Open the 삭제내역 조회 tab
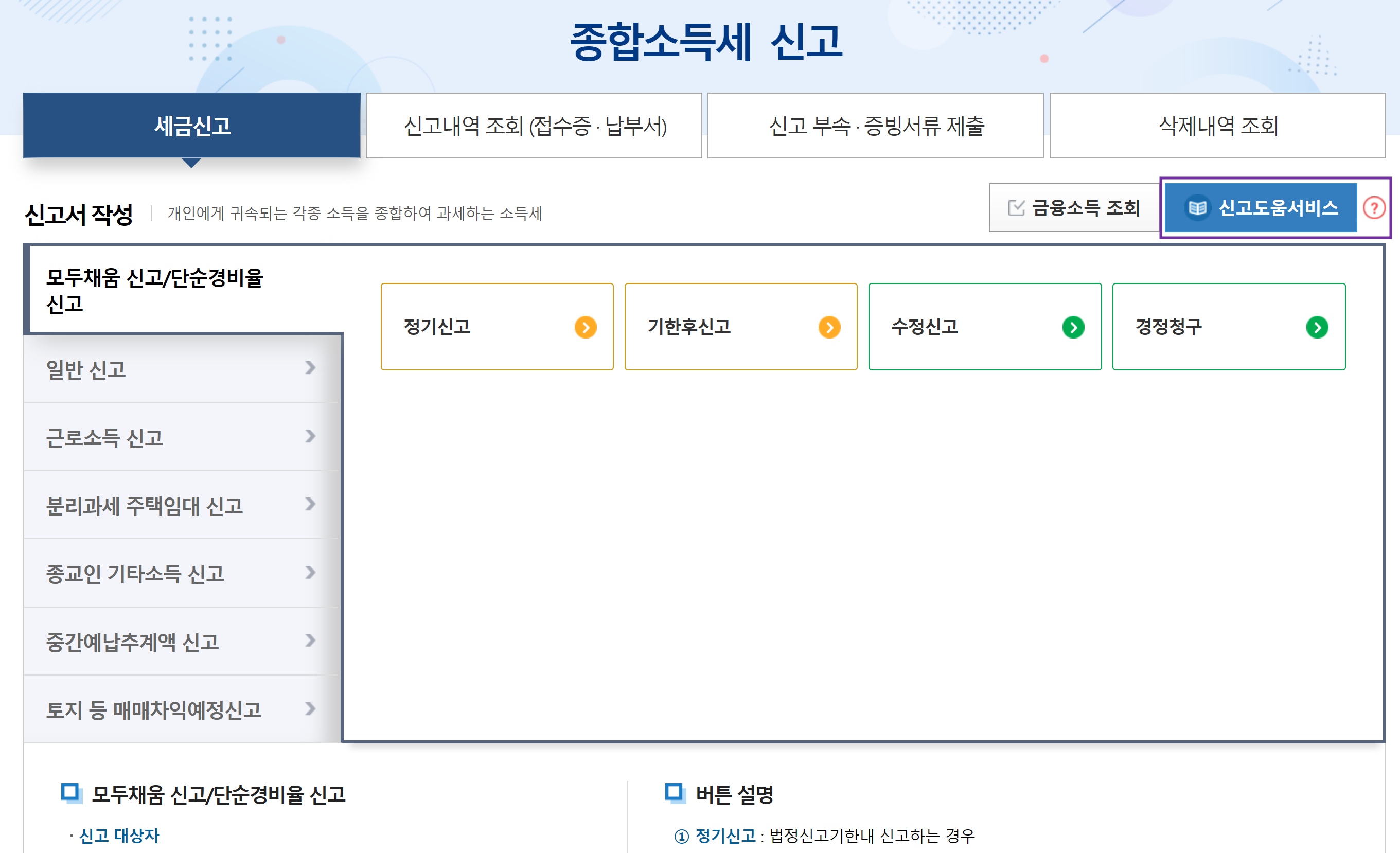This screenshot has height=853, width=1400. (x=1217, y=126)
